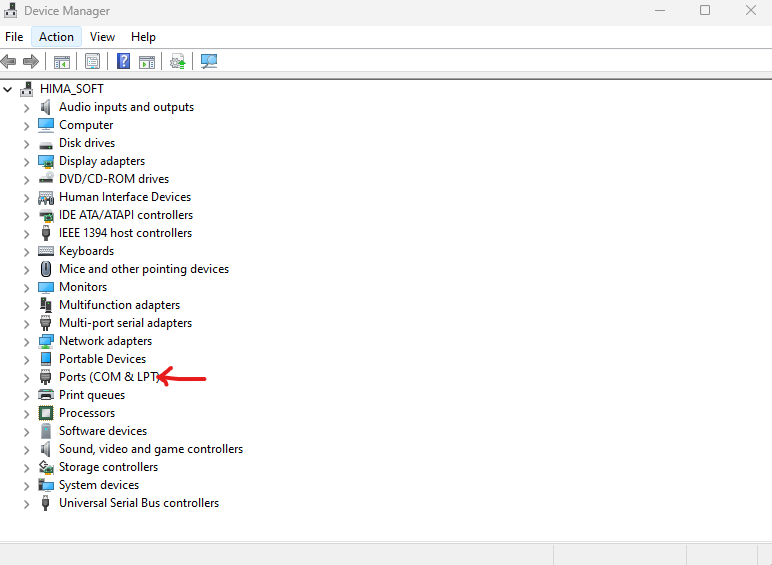Image resolution: width=772 pixels, height=565 pixels.
Task: Expand Ports (COM & LPT) node
Action: point(26,378)
